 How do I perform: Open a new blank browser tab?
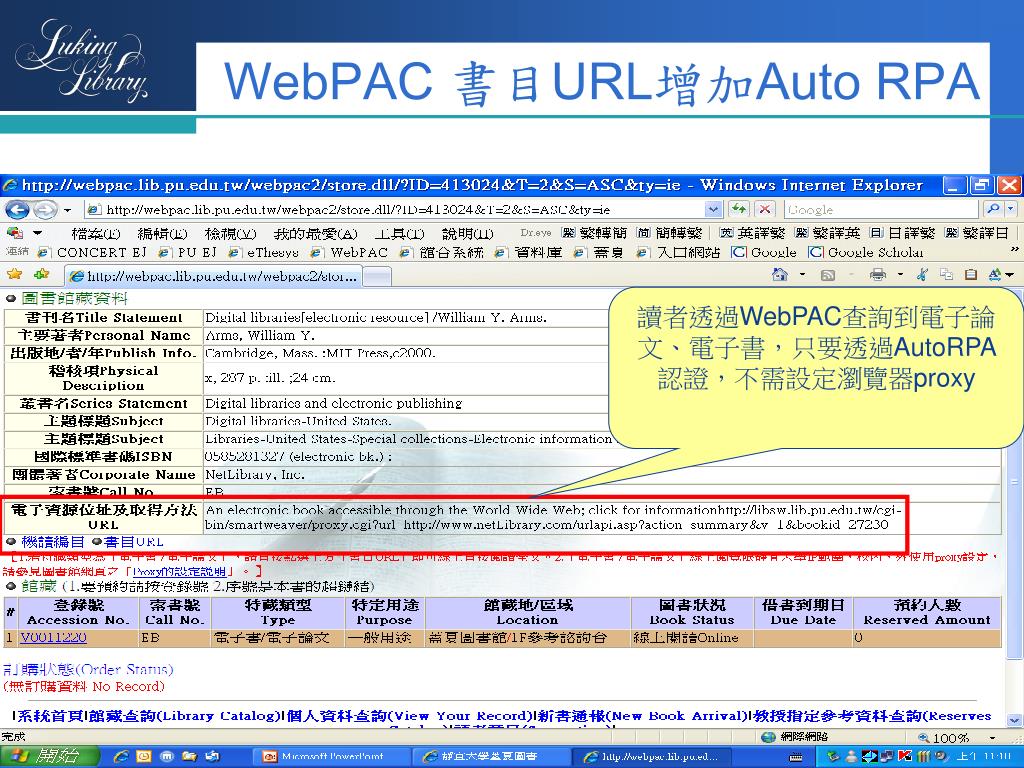[377, 277]
